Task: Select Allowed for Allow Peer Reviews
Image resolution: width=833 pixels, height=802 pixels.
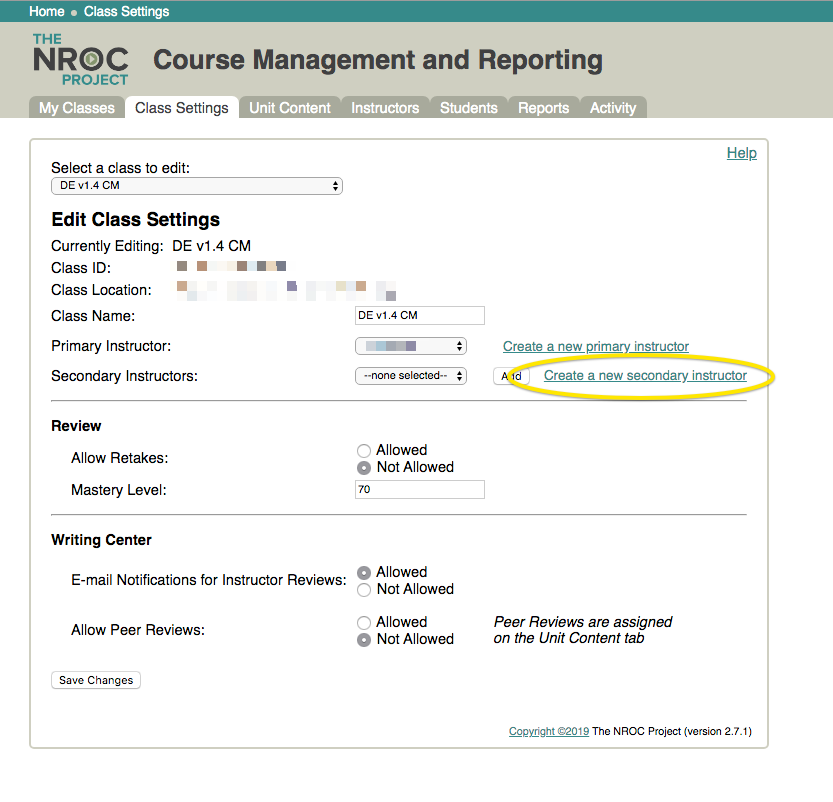Action: 364,623
